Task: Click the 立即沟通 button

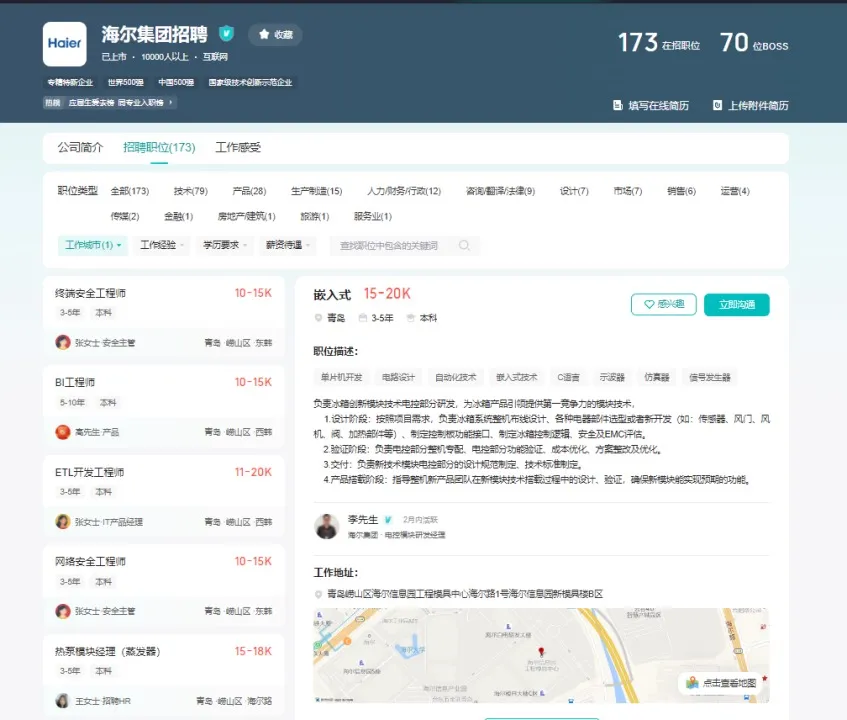Action: tap(737, 304)
